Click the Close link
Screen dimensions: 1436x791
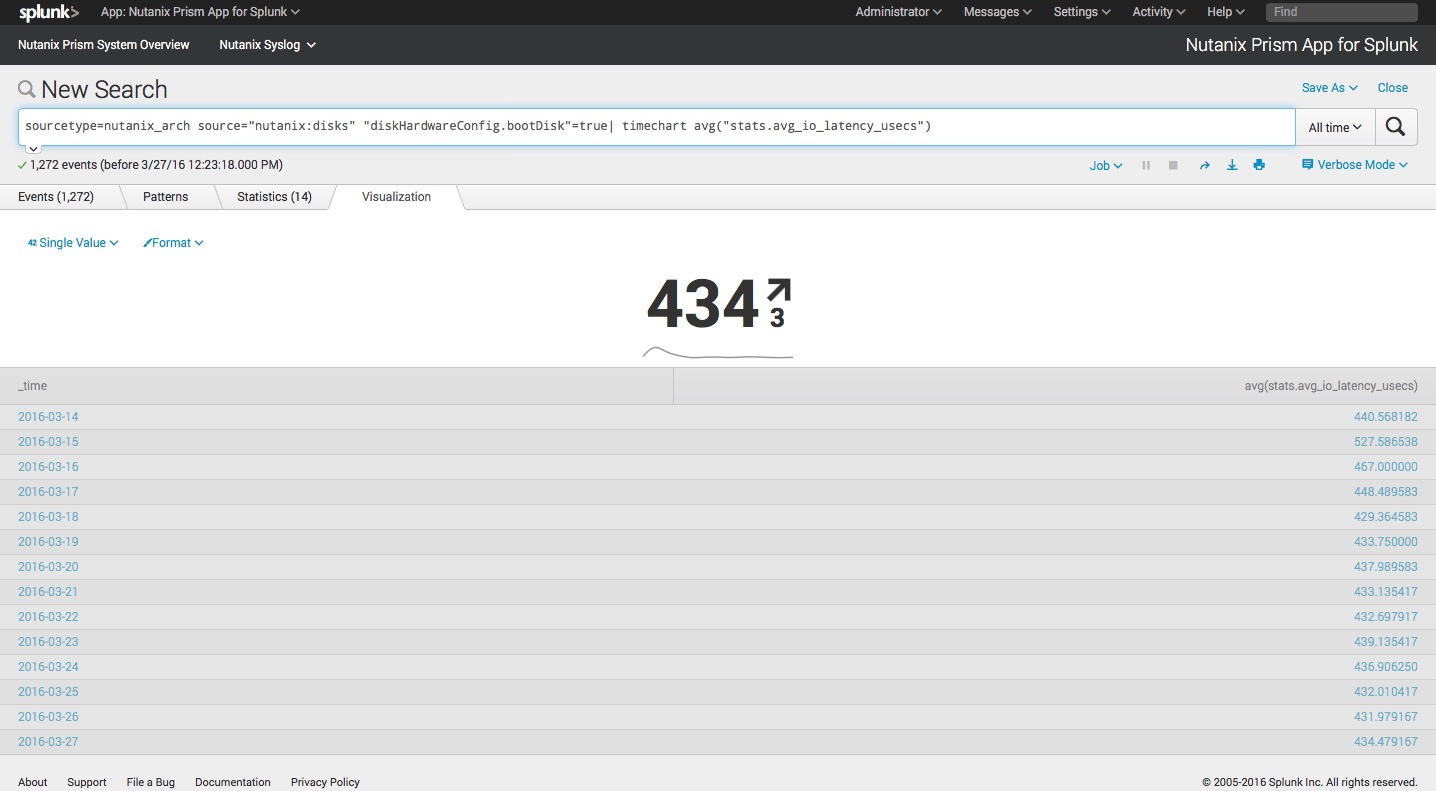coord(1392,88)
